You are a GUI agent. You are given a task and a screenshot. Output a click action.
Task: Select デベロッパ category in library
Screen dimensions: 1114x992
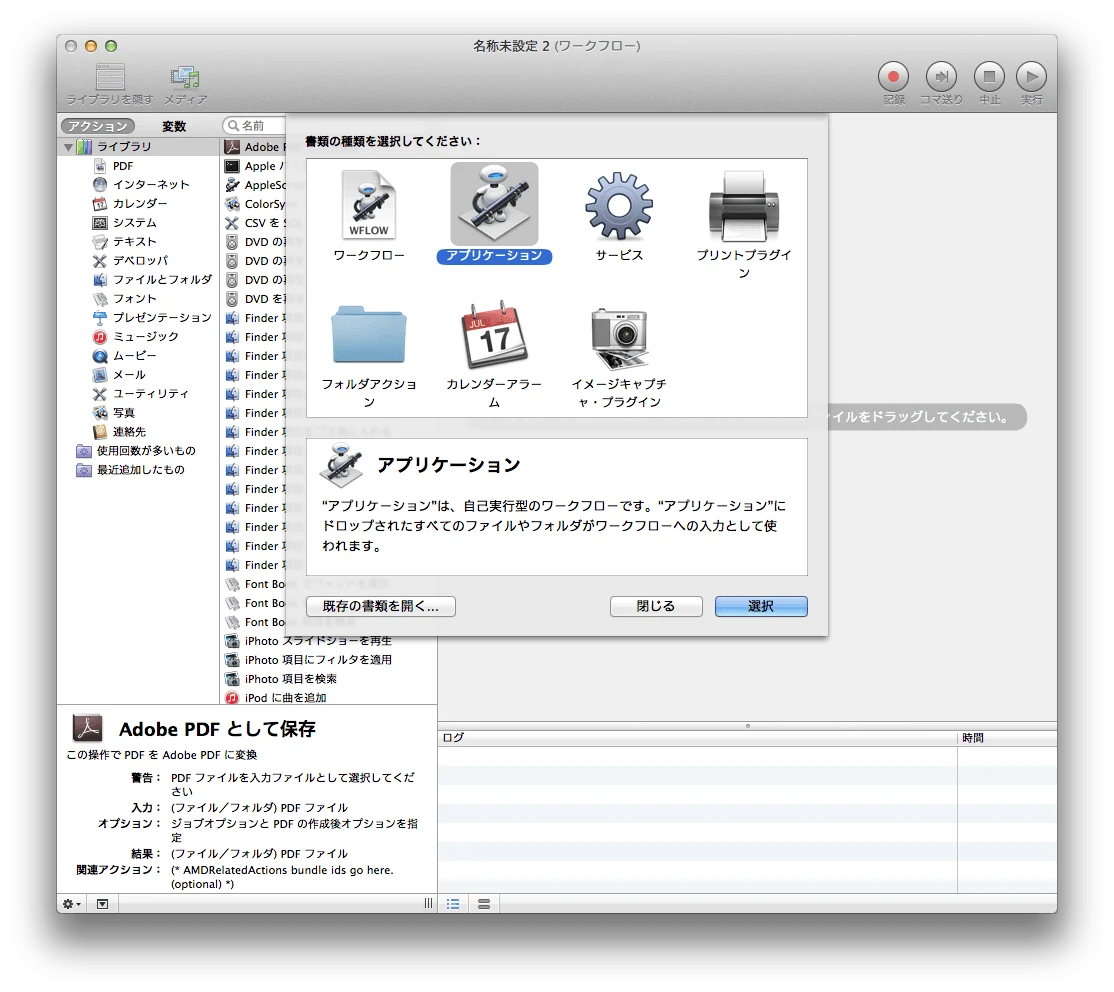click(x=139, y=261)
